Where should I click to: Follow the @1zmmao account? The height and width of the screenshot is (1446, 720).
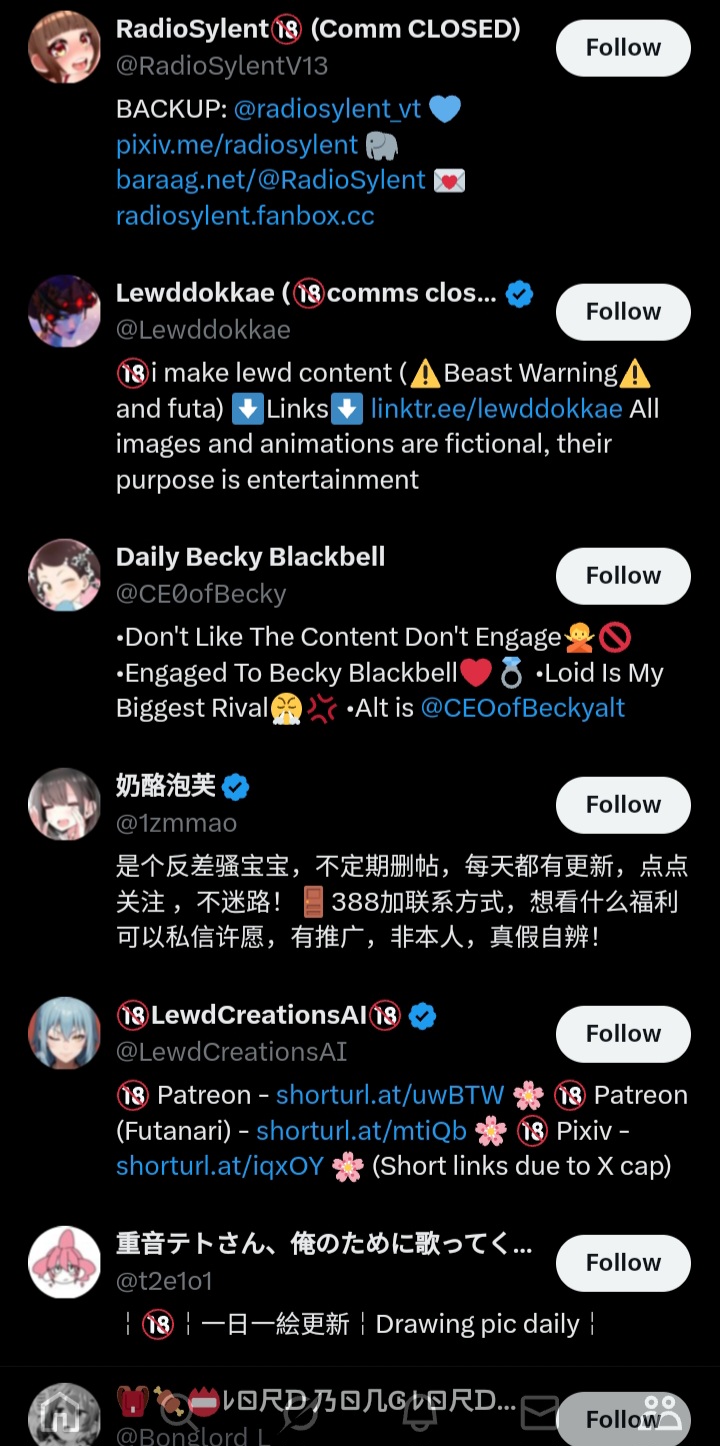click(623, 805)
